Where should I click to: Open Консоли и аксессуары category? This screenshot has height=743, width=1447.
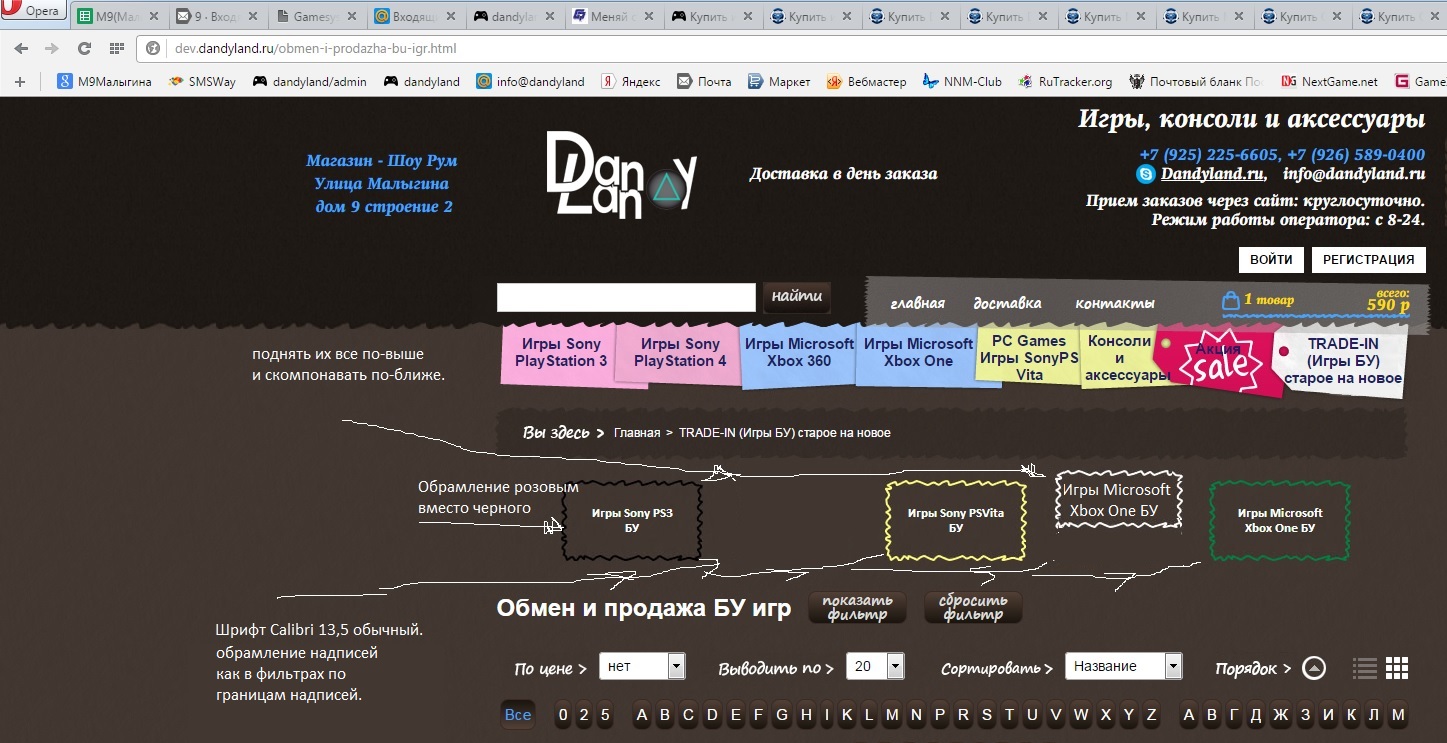tap(1119, 358)
